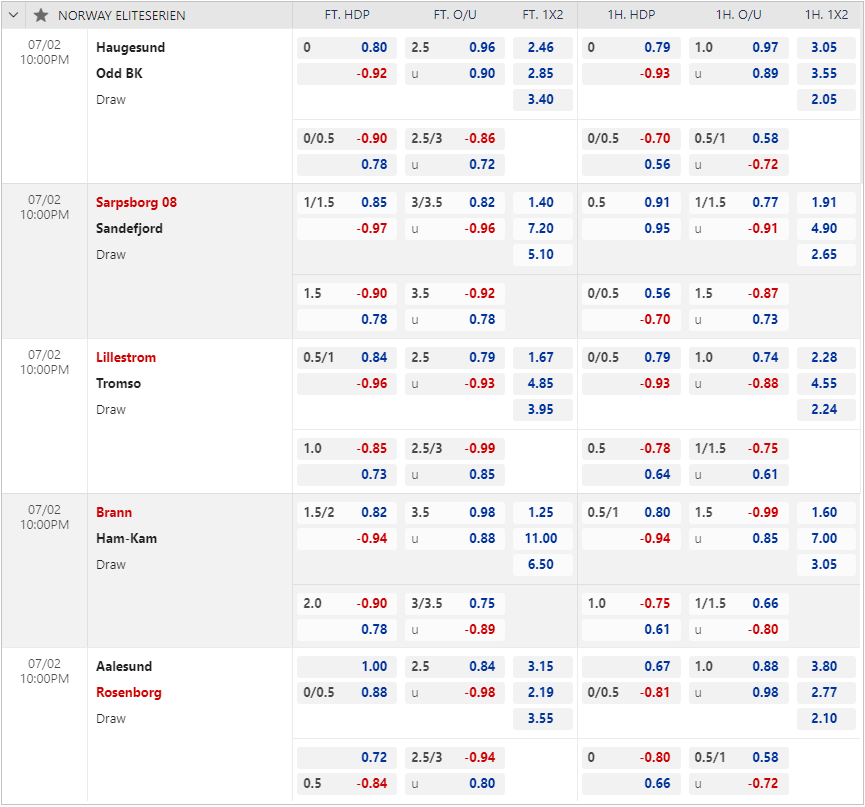Select Lillestrom 1H 0.5 handicap odds -0.78
This screenshot has width=865, height=807.
[631, 448]
